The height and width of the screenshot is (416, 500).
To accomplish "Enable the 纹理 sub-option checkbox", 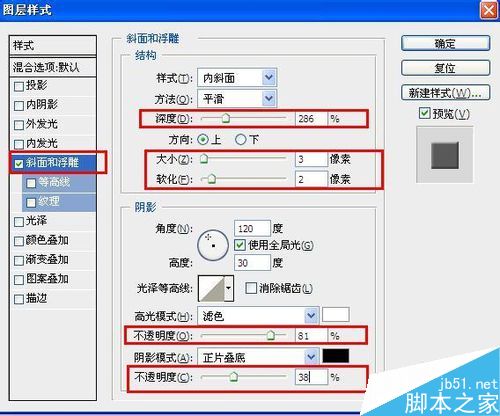I will click(31, 202).
